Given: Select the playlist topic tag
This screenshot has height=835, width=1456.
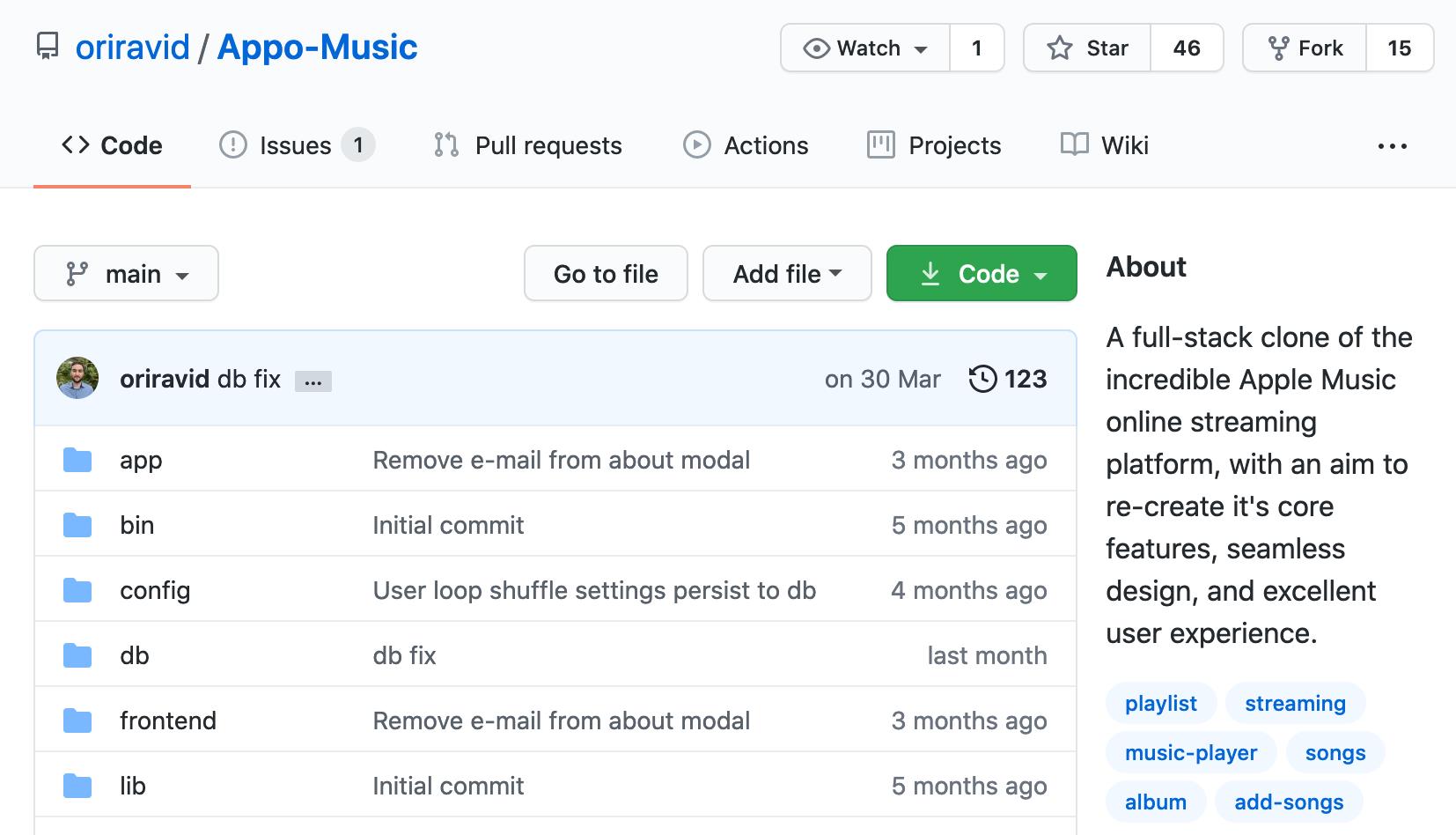Looking at the screenshot, I should coord(1161,703).
